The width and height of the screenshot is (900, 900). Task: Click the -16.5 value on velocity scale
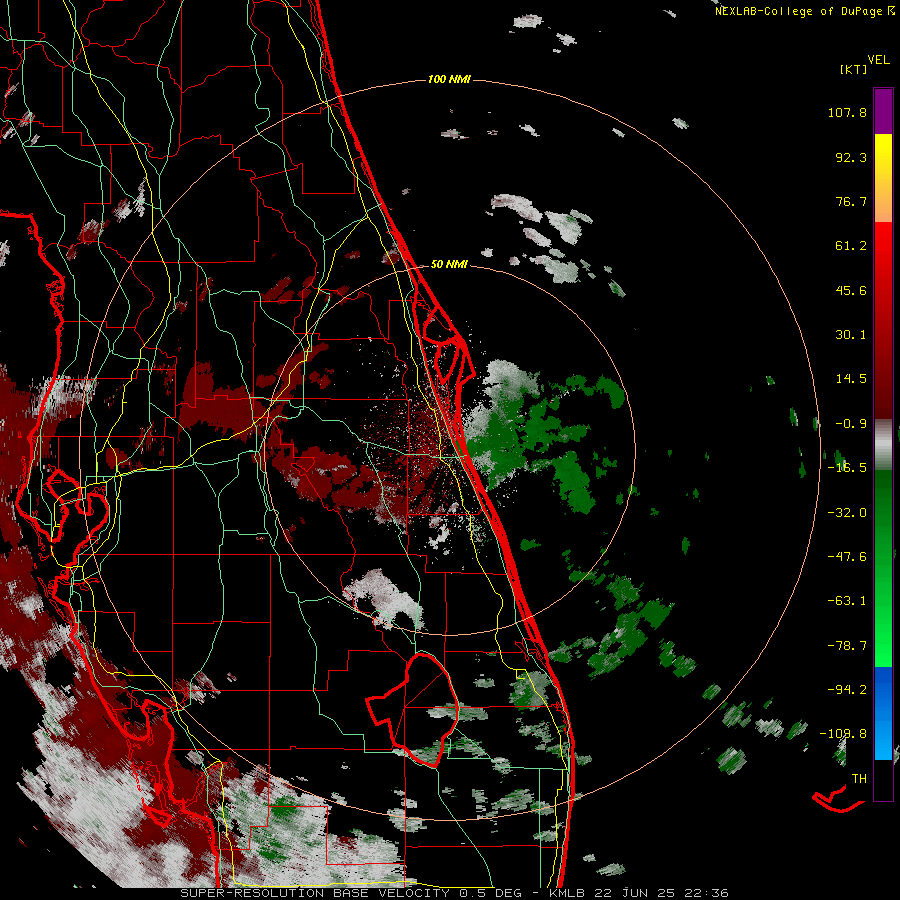point(847,468)
